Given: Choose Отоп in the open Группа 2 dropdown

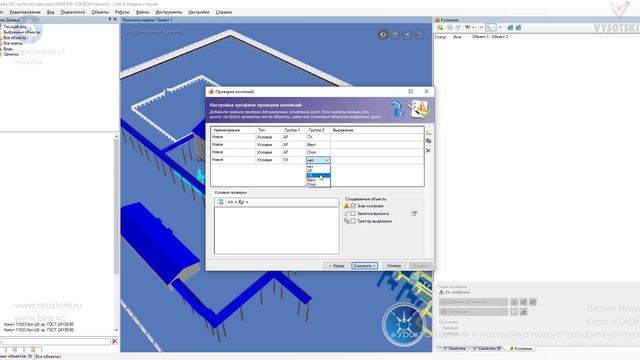Looking at the screenshot, I should [x=318, y=184].
